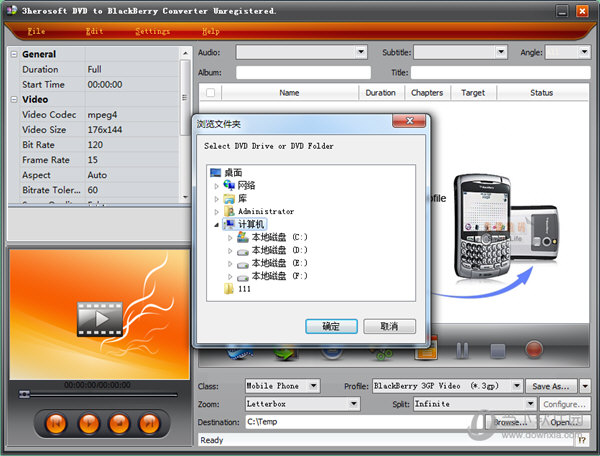600x456 pixels.
Task: Sort file list by Name column
Action: pos(290,93)
